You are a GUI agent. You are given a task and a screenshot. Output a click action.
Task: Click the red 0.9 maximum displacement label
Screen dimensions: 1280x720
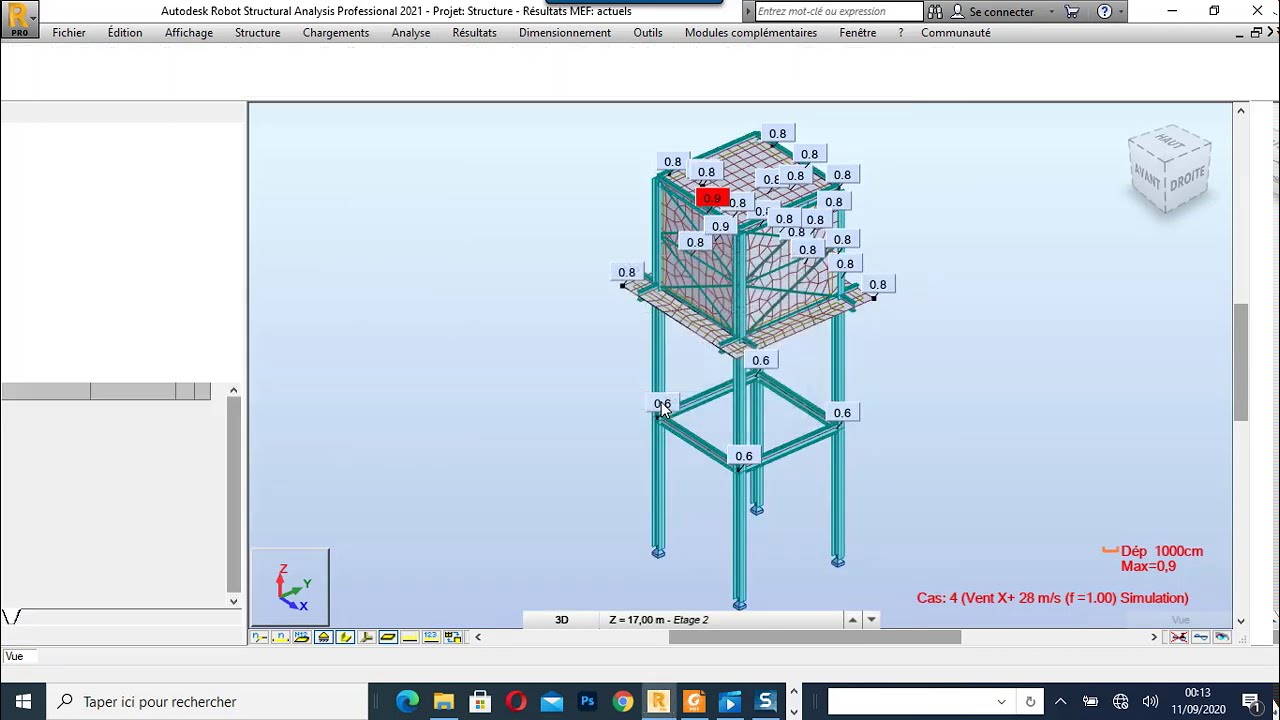[712, 198]
